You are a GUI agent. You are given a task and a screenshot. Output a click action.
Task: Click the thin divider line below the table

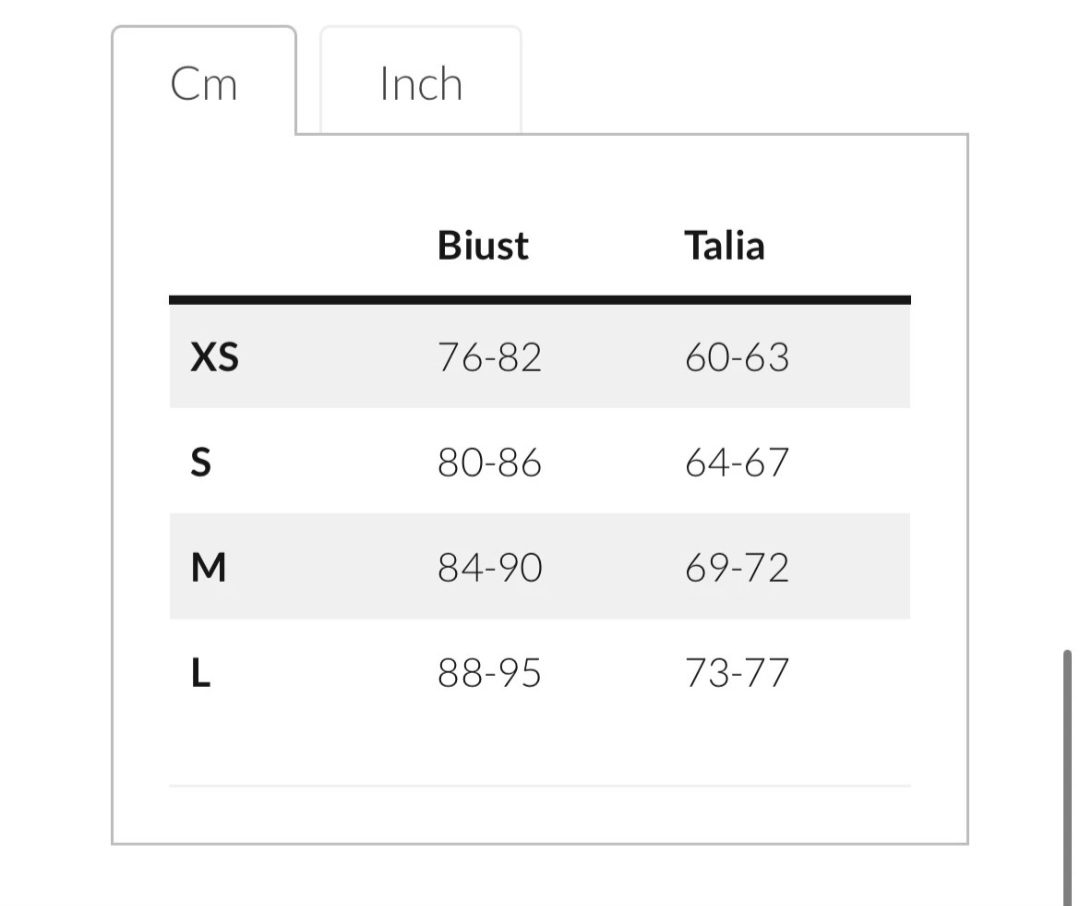(540, 786)
